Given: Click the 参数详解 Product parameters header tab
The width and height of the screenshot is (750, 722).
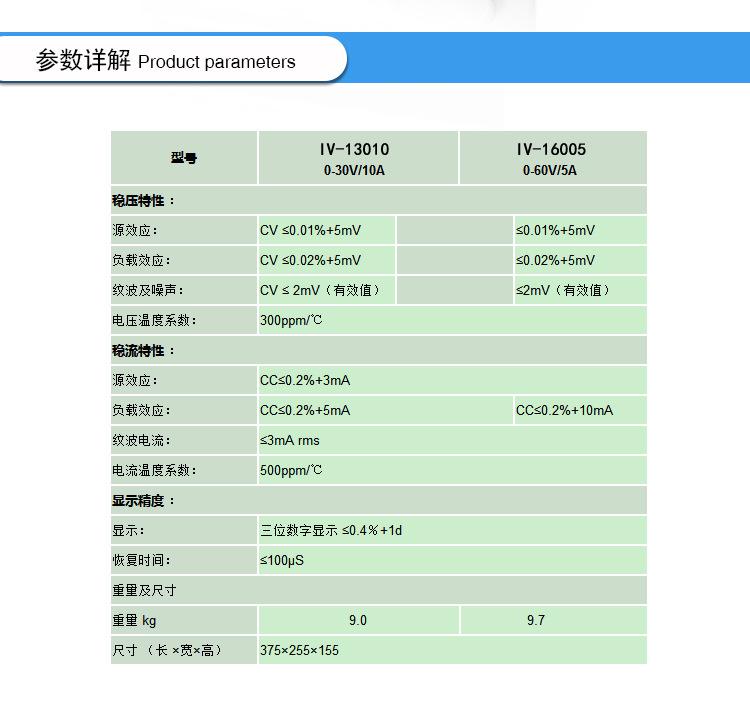Looking at the screenshot, I should [x=166, y=61].
